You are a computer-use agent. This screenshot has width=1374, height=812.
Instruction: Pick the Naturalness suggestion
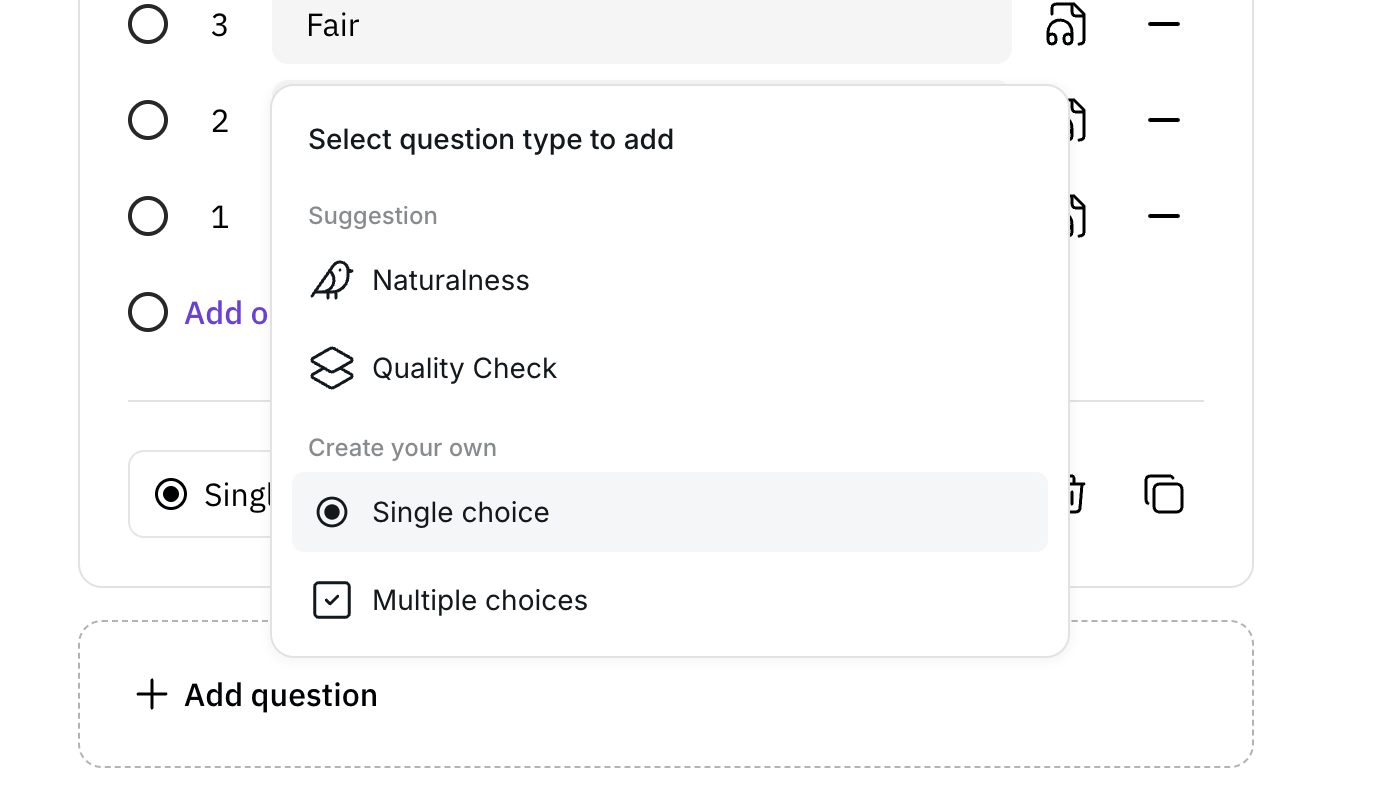point(670,280)
